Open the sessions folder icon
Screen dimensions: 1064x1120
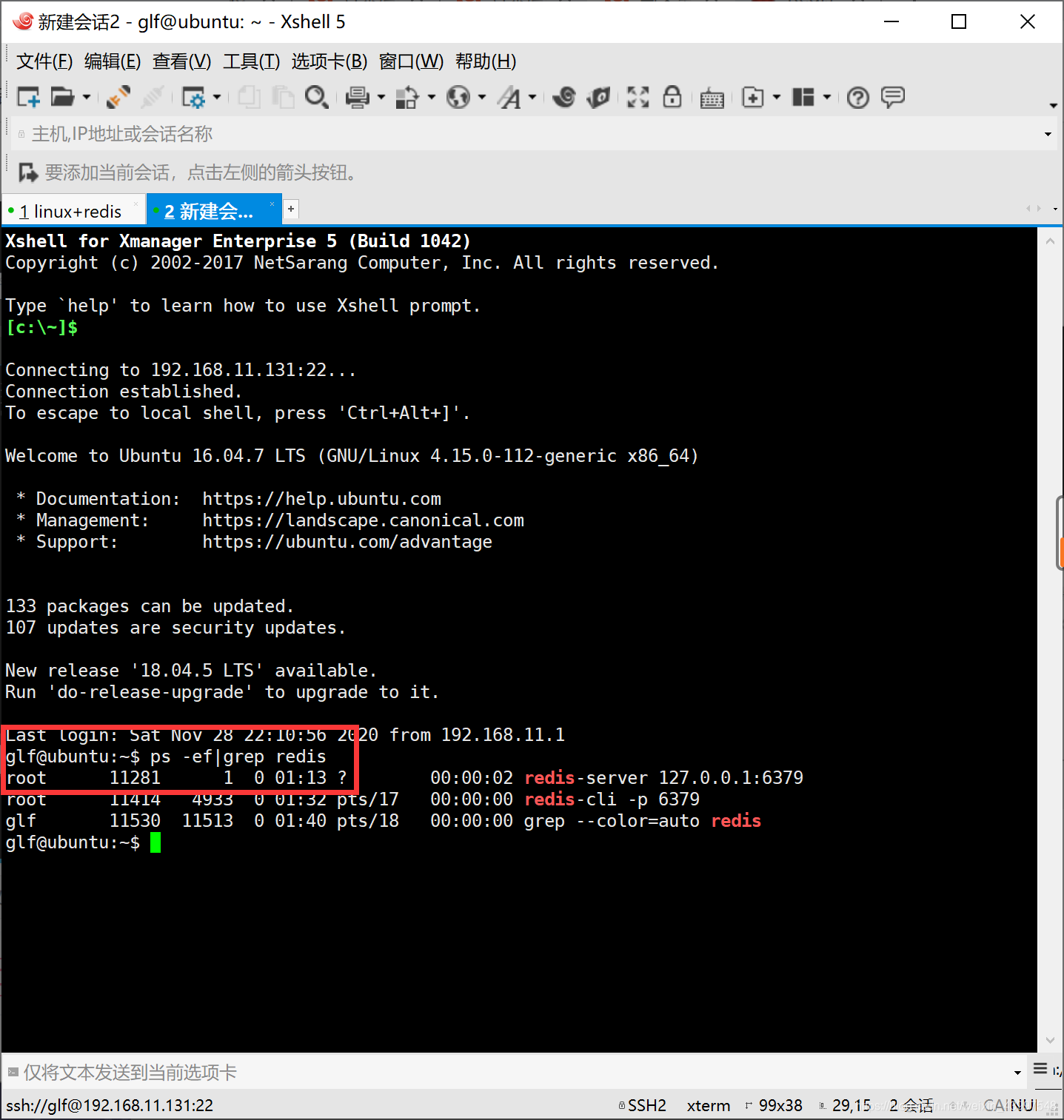63,97
